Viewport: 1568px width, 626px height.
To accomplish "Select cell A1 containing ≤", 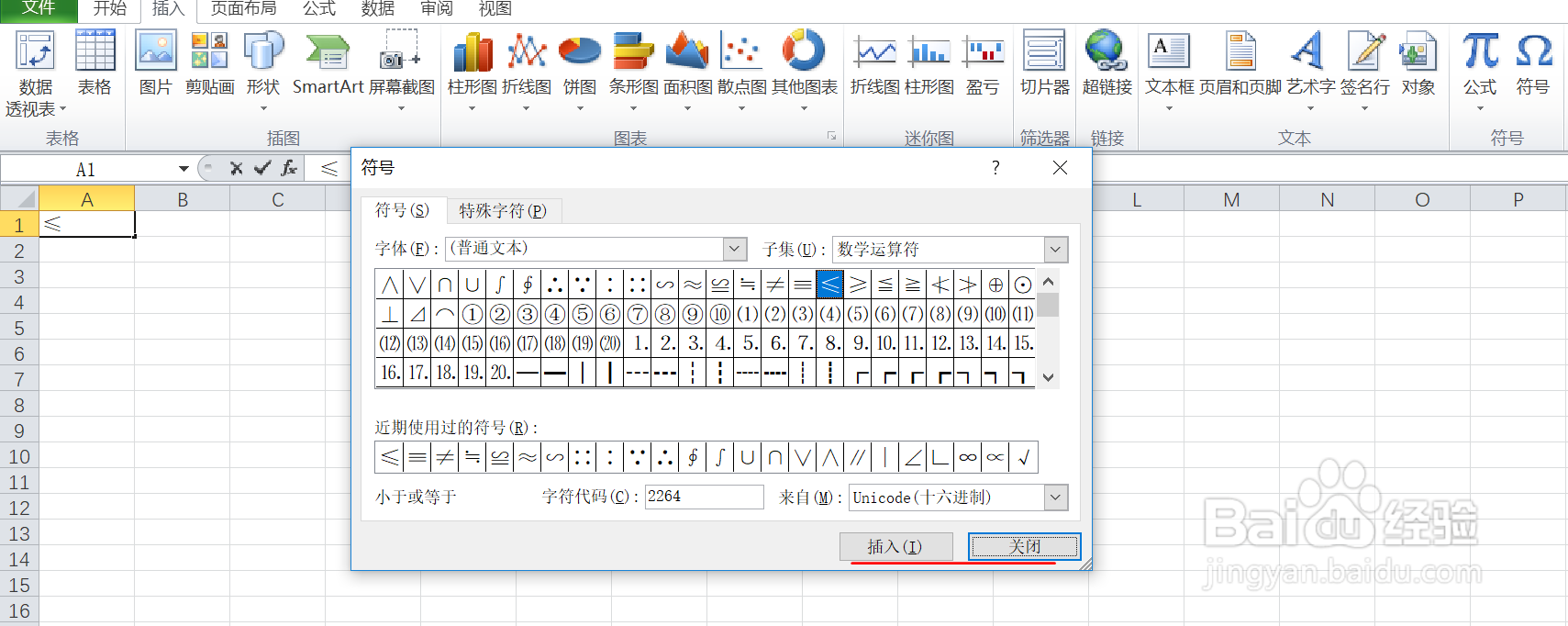I will (87, 224).
